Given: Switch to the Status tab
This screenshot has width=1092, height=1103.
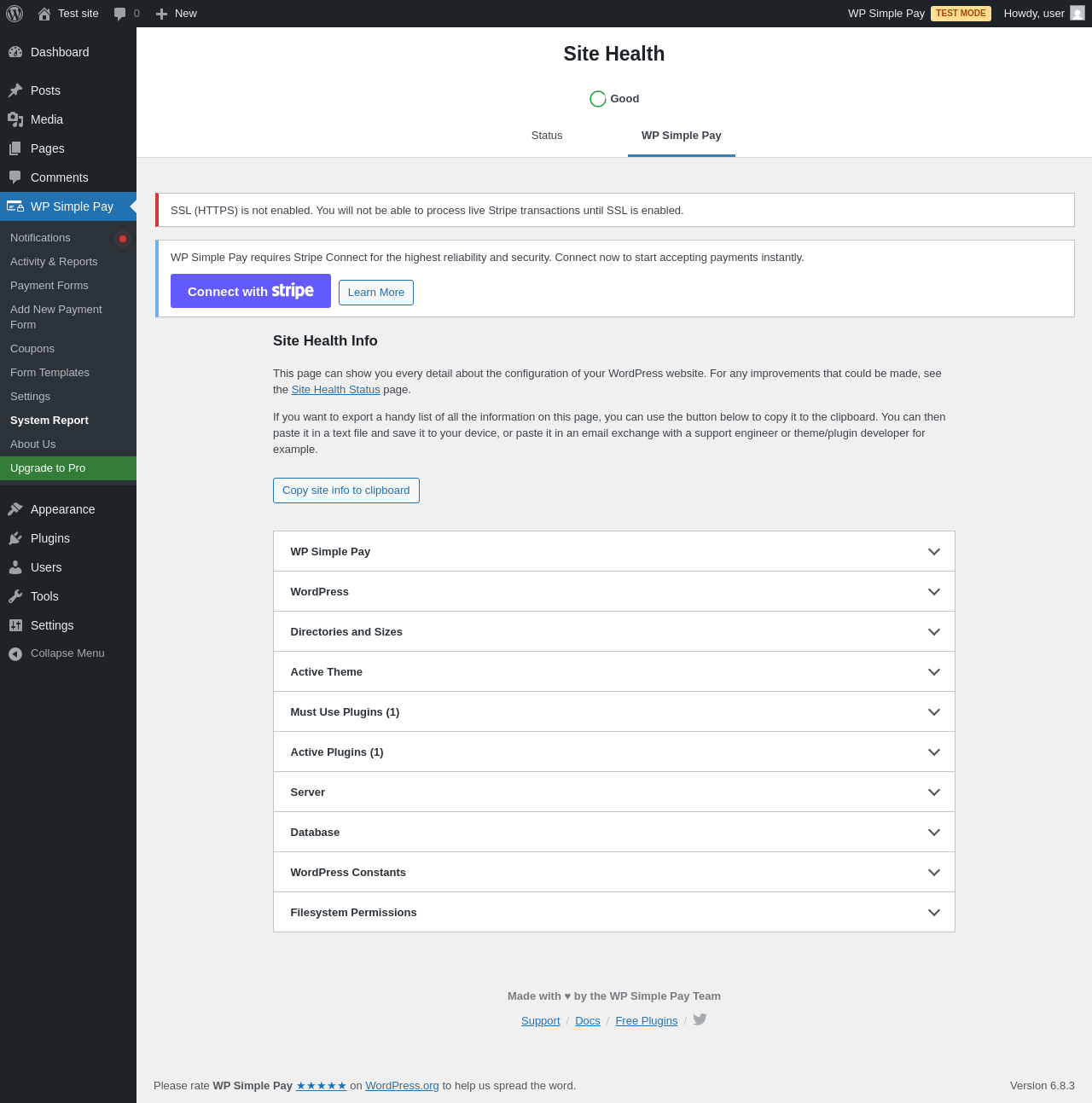Looking at the screenshot, I should [547, 136].
